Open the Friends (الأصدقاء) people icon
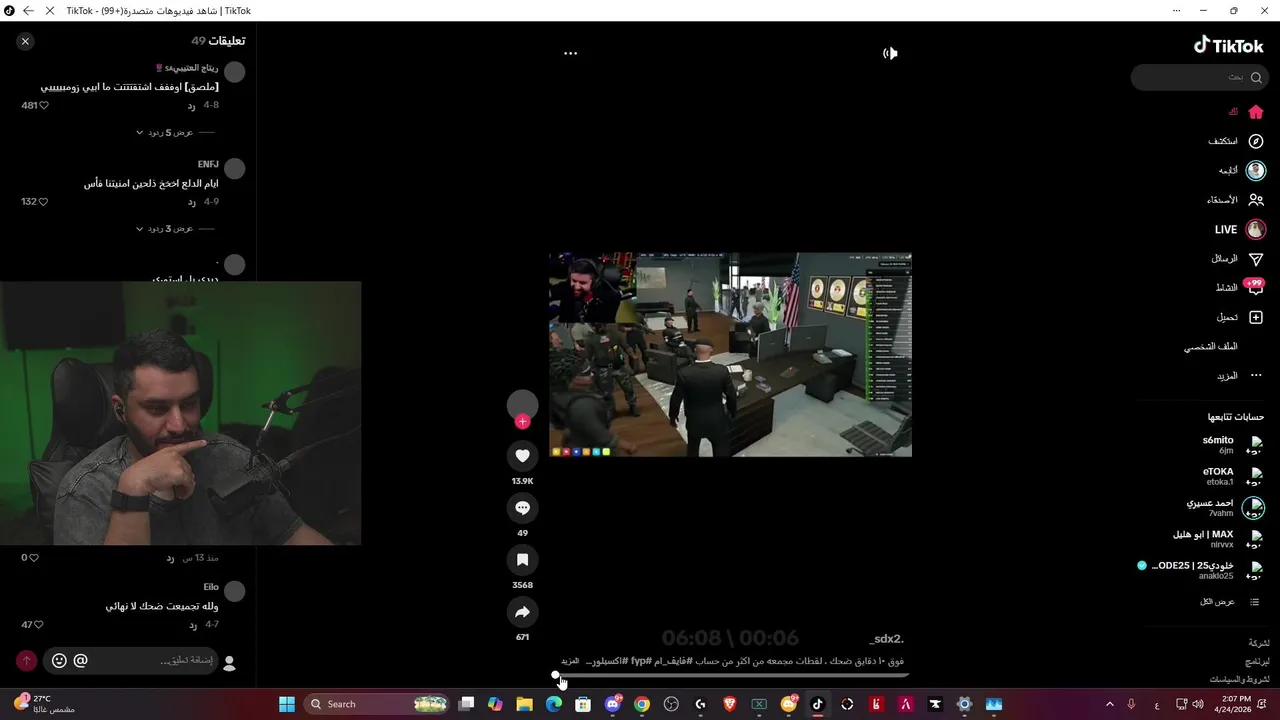The image size is (1280, 720). point(1256,200)
